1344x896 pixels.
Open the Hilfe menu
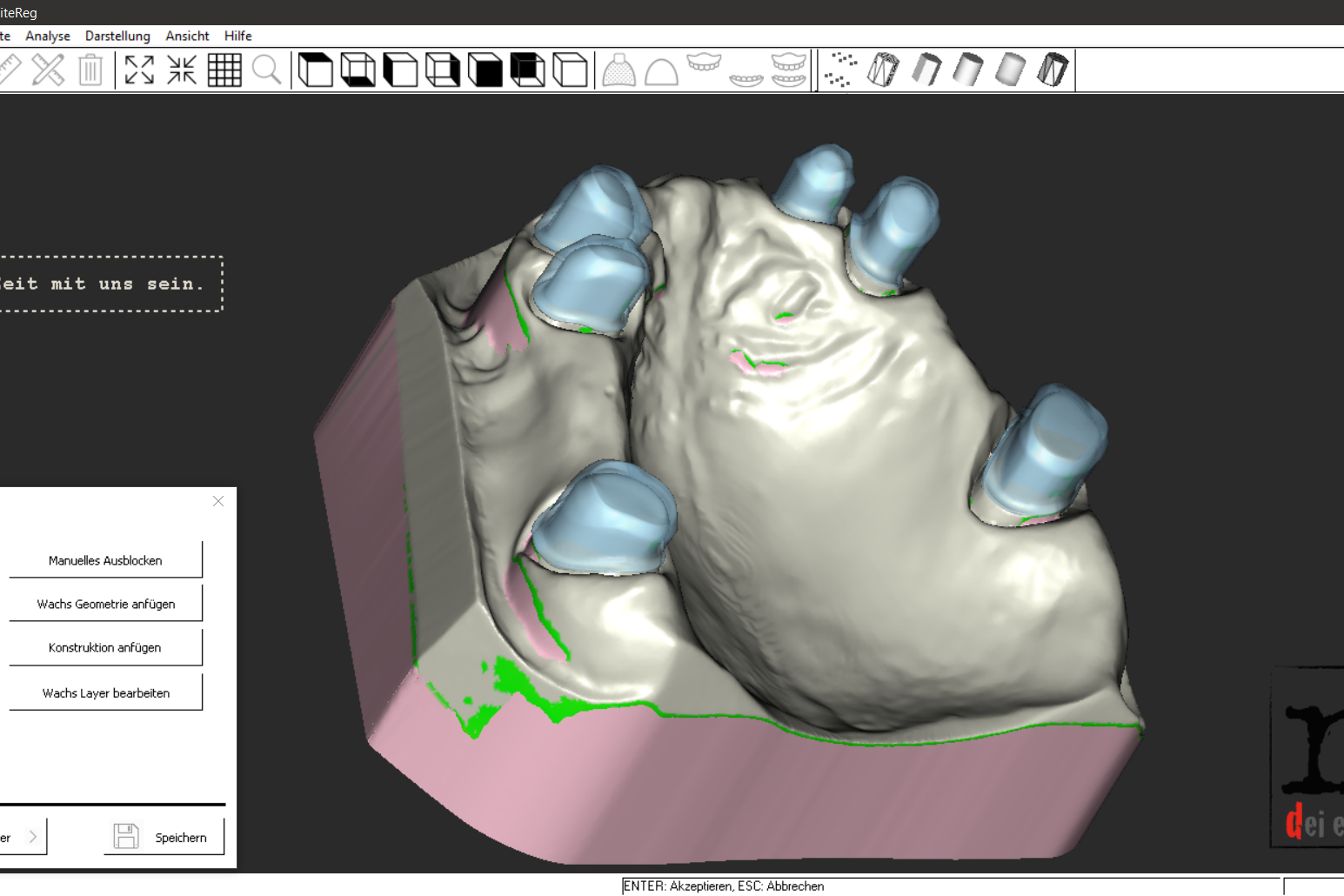237,36
